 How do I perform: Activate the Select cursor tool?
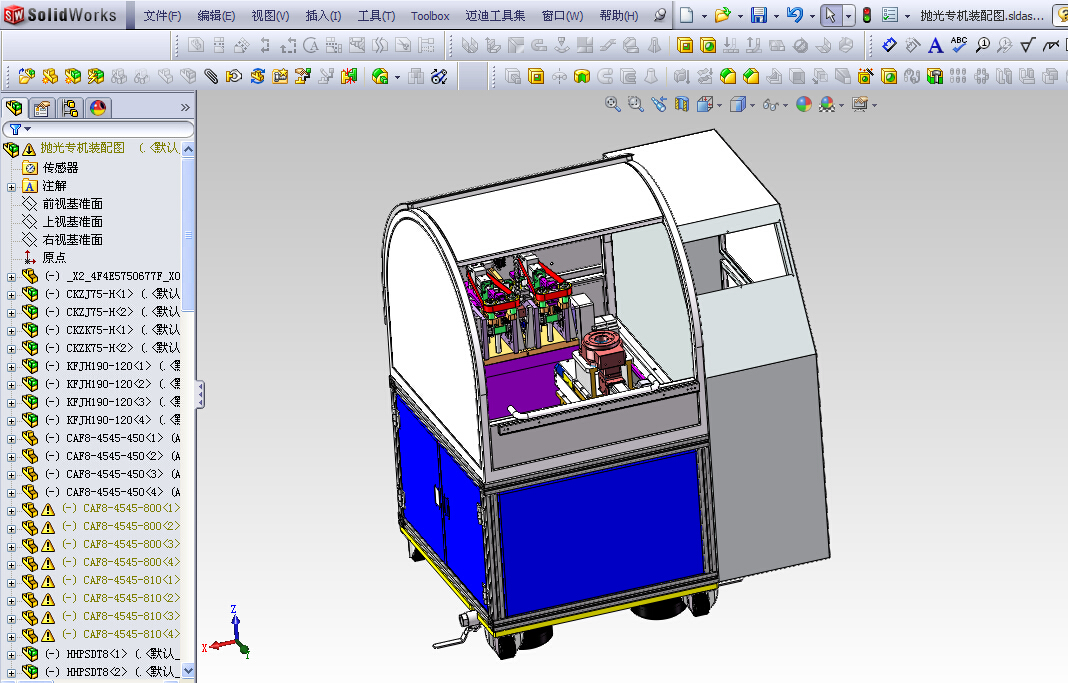point(830,15)
